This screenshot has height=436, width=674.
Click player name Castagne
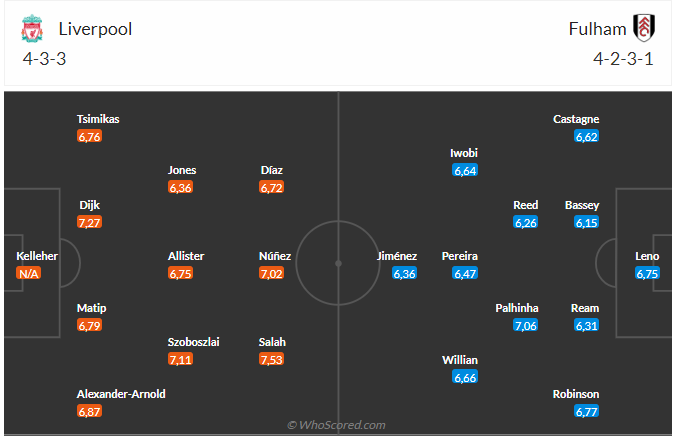click(x=576, y=119)
